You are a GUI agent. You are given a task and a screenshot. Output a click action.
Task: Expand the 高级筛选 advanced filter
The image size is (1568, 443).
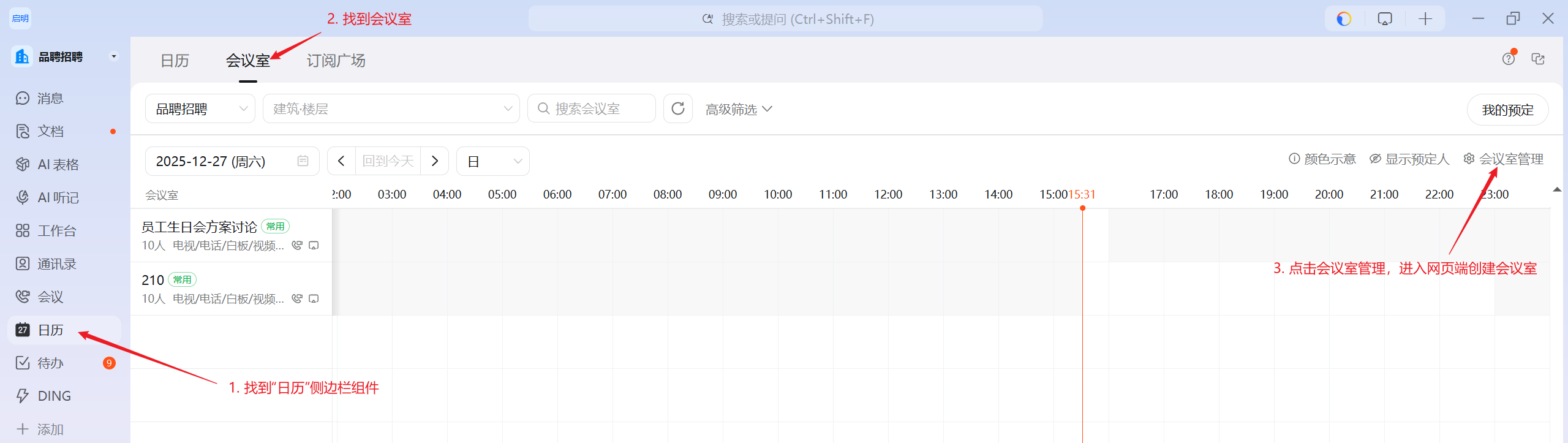[738, 109]
